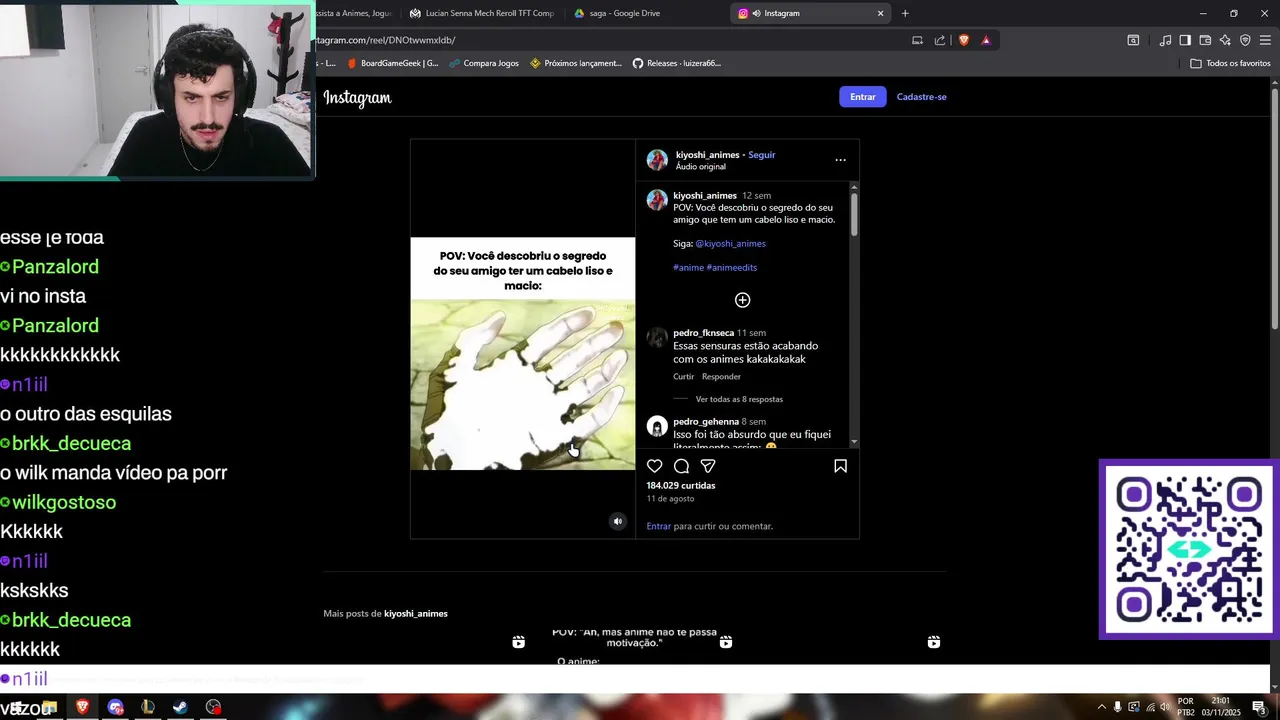
Task: Open a new tab with the plus button
Action: (905, 13)
